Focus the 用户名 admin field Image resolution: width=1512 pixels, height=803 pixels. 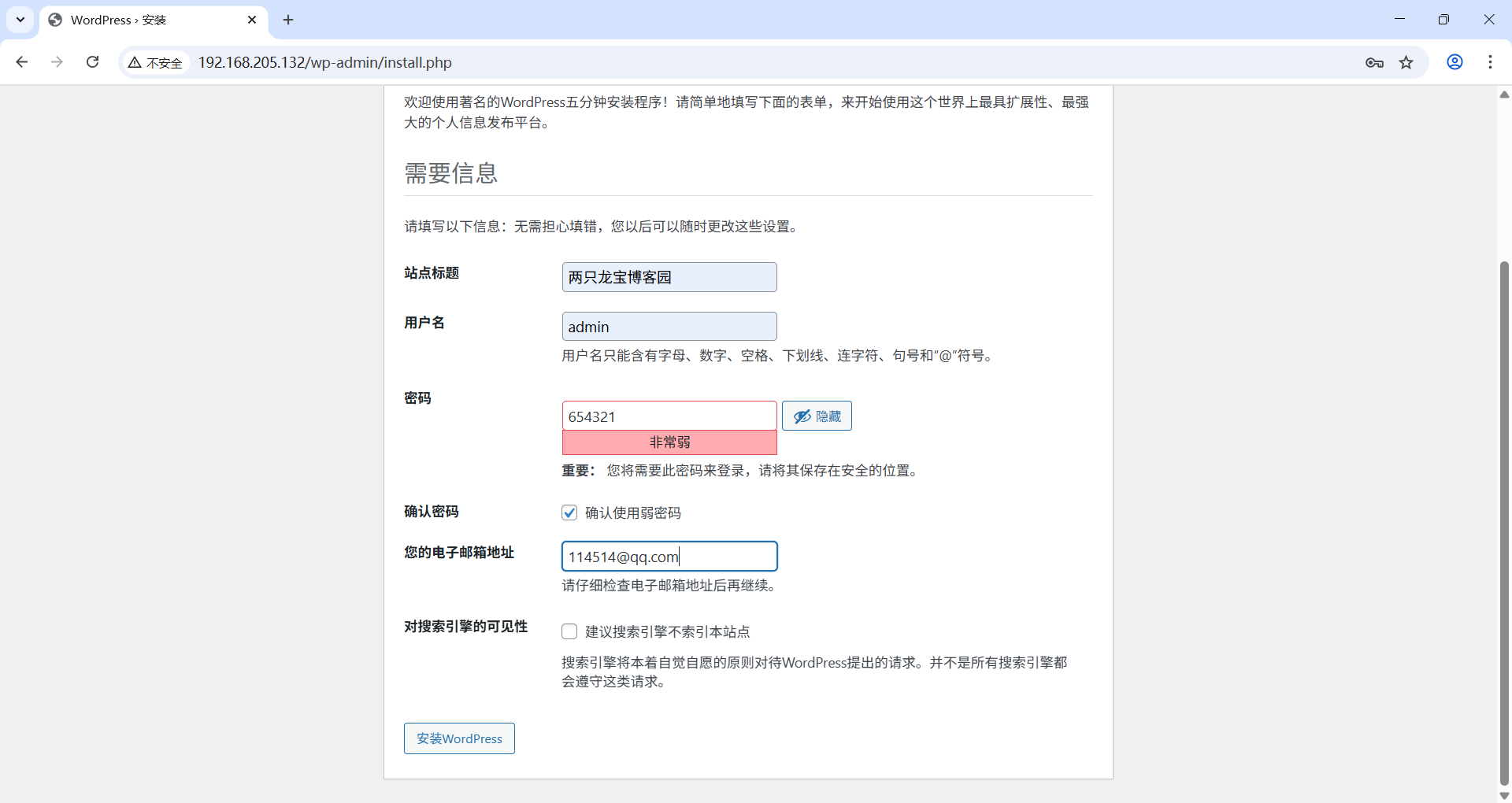[x=669, y=327]
